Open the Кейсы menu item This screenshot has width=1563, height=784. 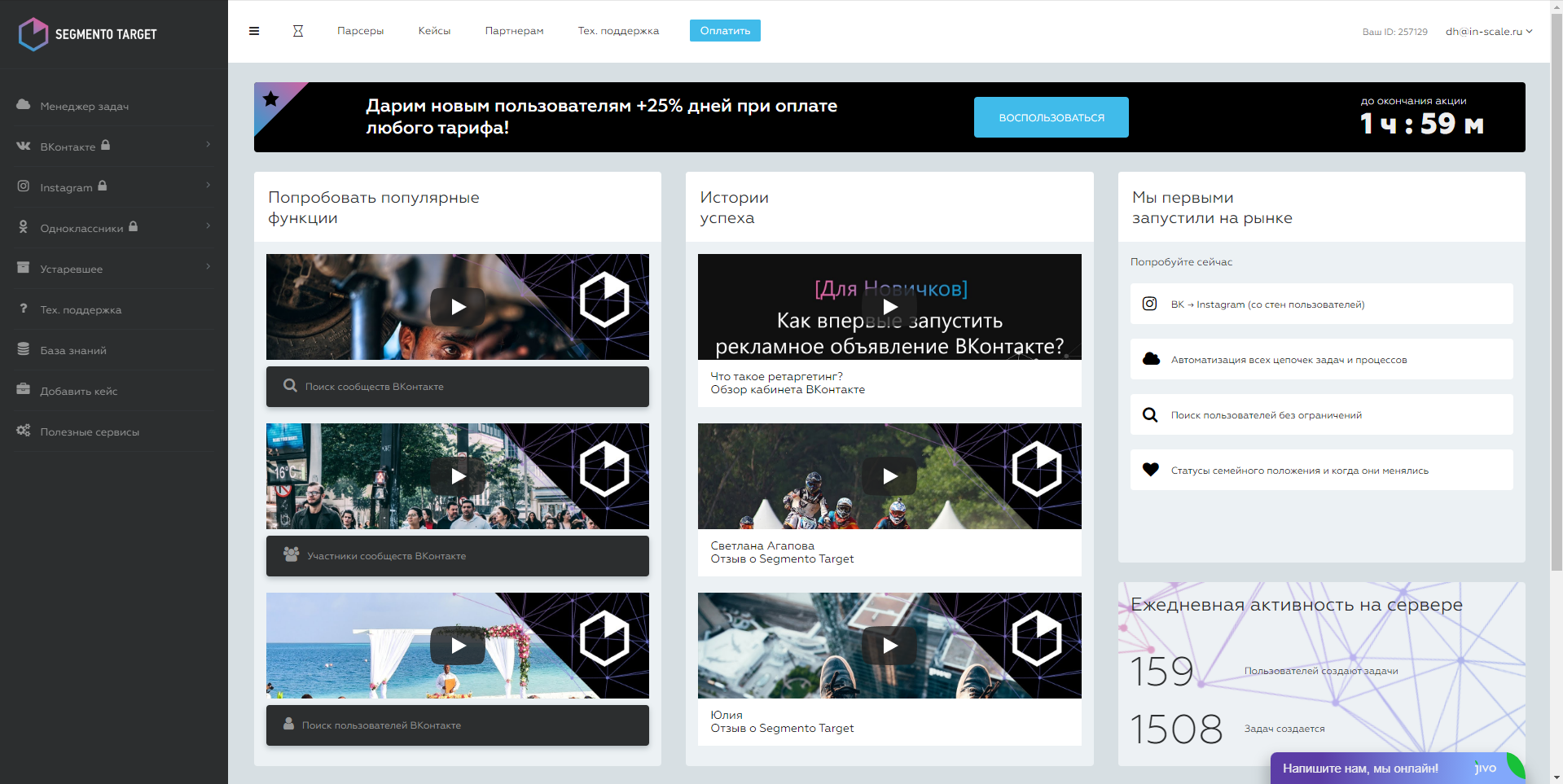coord(434,31)
